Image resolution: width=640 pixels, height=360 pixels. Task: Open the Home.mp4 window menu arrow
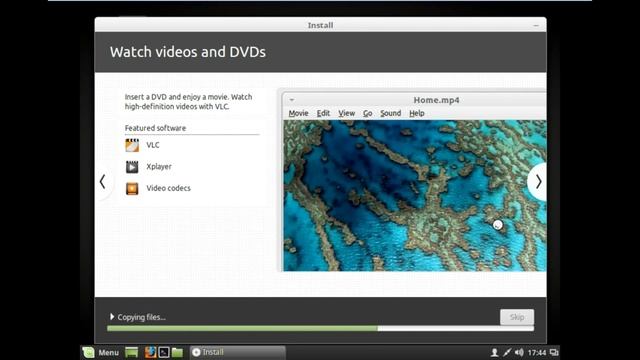pos(292,100)
